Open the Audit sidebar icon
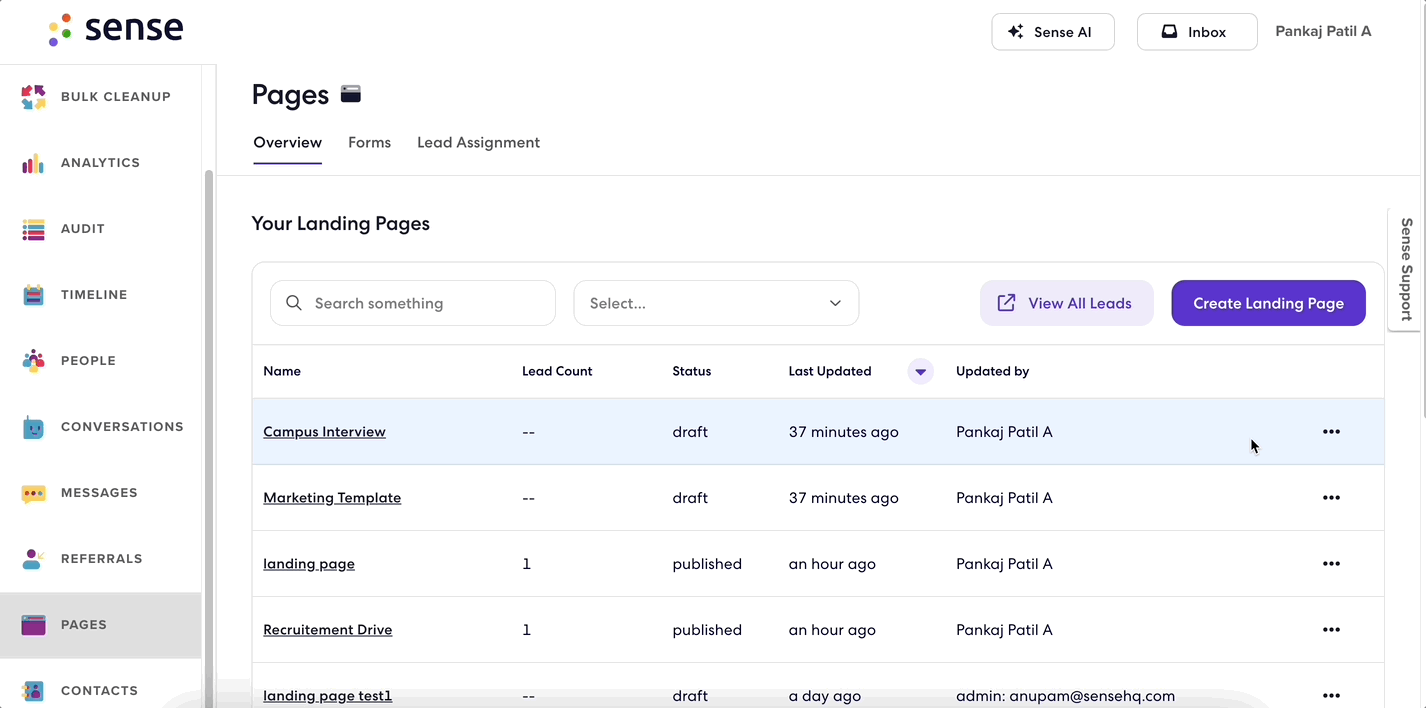The width and height of the screenshot is (1426, 708). (x=33, y=229)
